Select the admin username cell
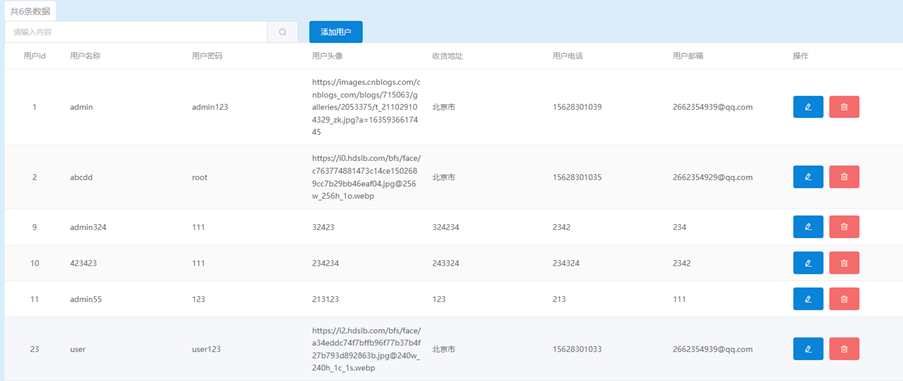Viewport: 903px width, 381px height. pos(81,107)
